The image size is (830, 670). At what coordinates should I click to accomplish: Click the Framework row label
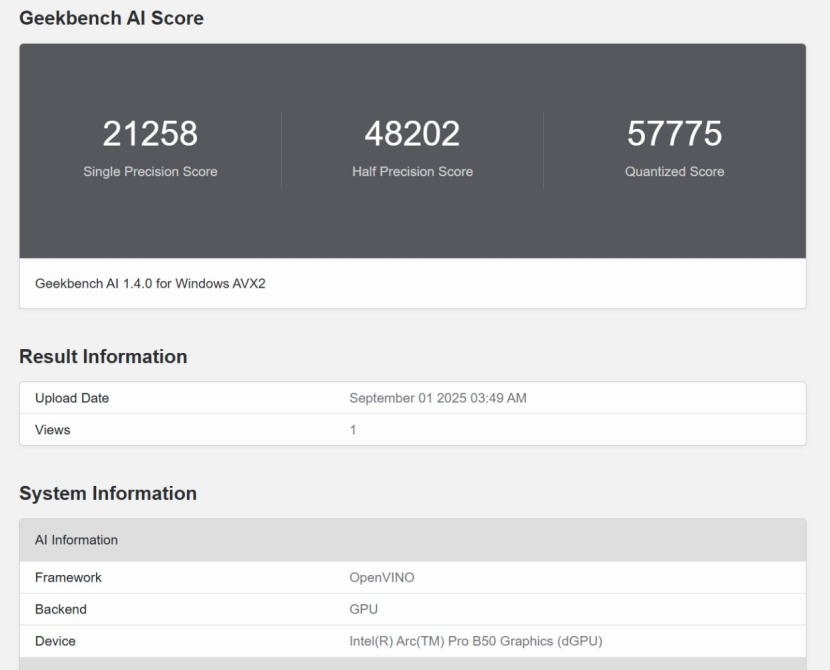click(68, 577)
